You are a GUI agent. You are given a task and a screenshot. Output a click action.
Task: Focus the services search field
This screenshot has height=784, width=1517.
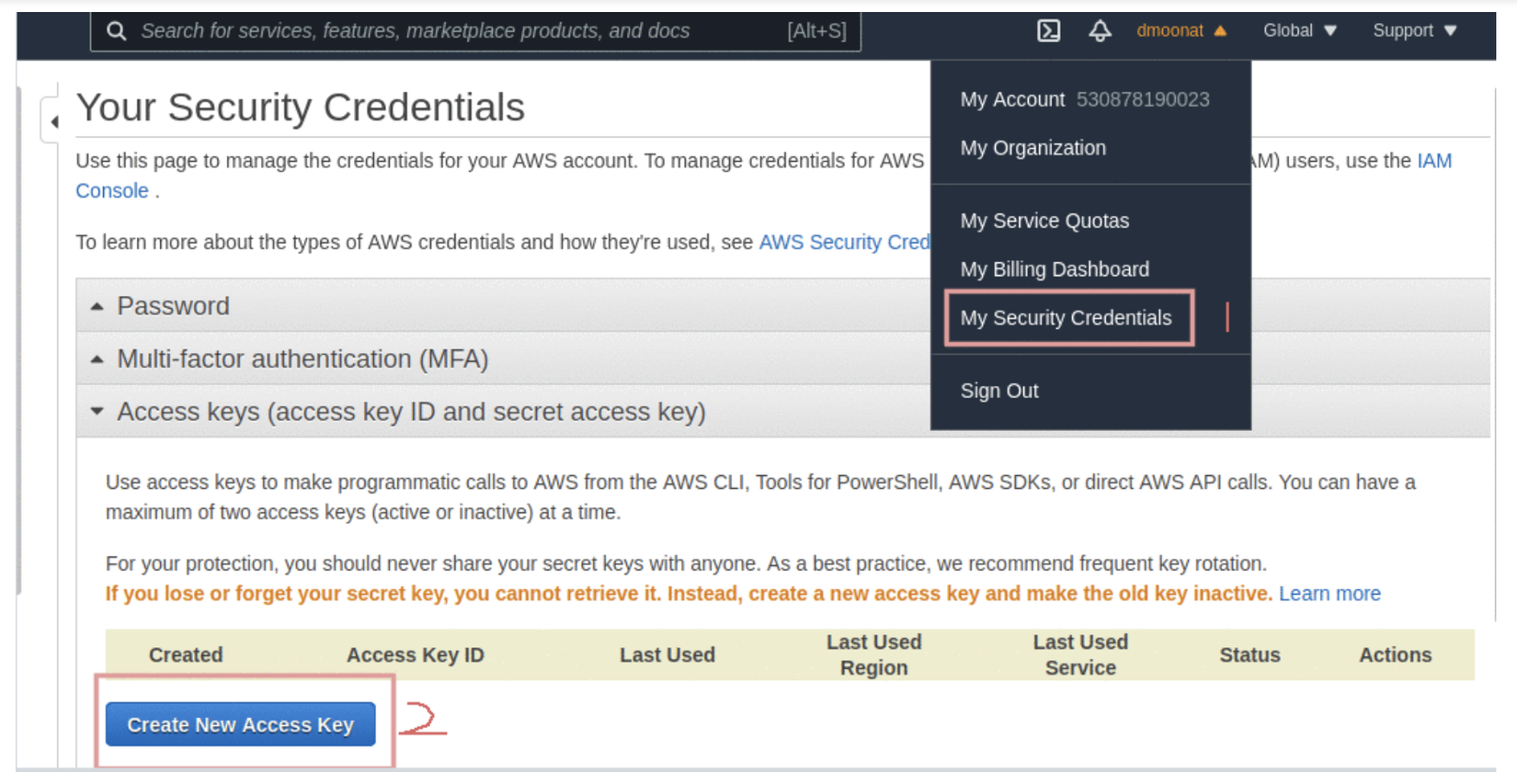coord(460,31)
